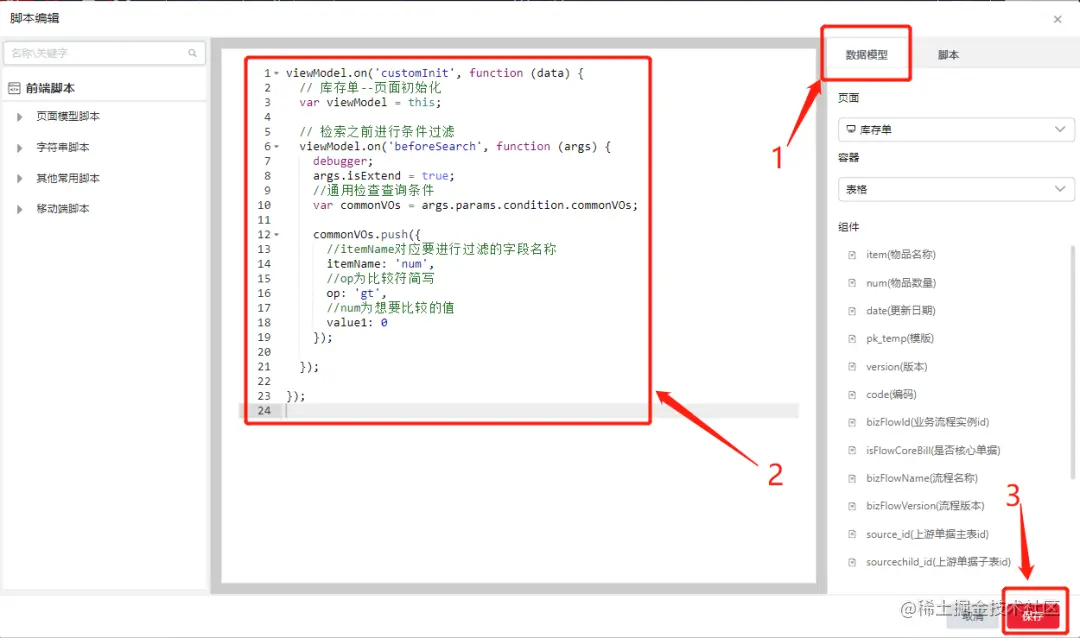Expand the 移动端脚本 tree node
This screenshot has width=1080, height=638.
[19, 209]
